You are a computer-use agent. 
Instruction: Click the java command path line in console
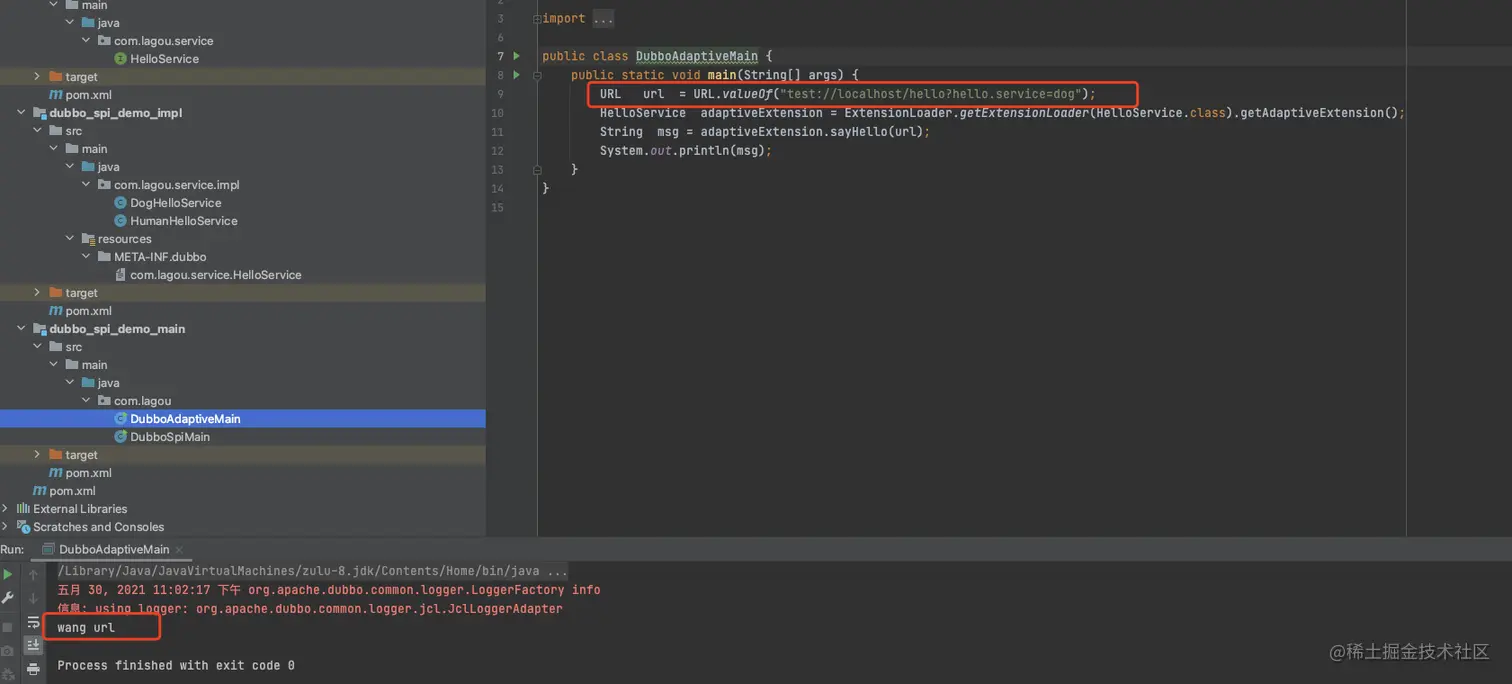(x=313, y=571)
